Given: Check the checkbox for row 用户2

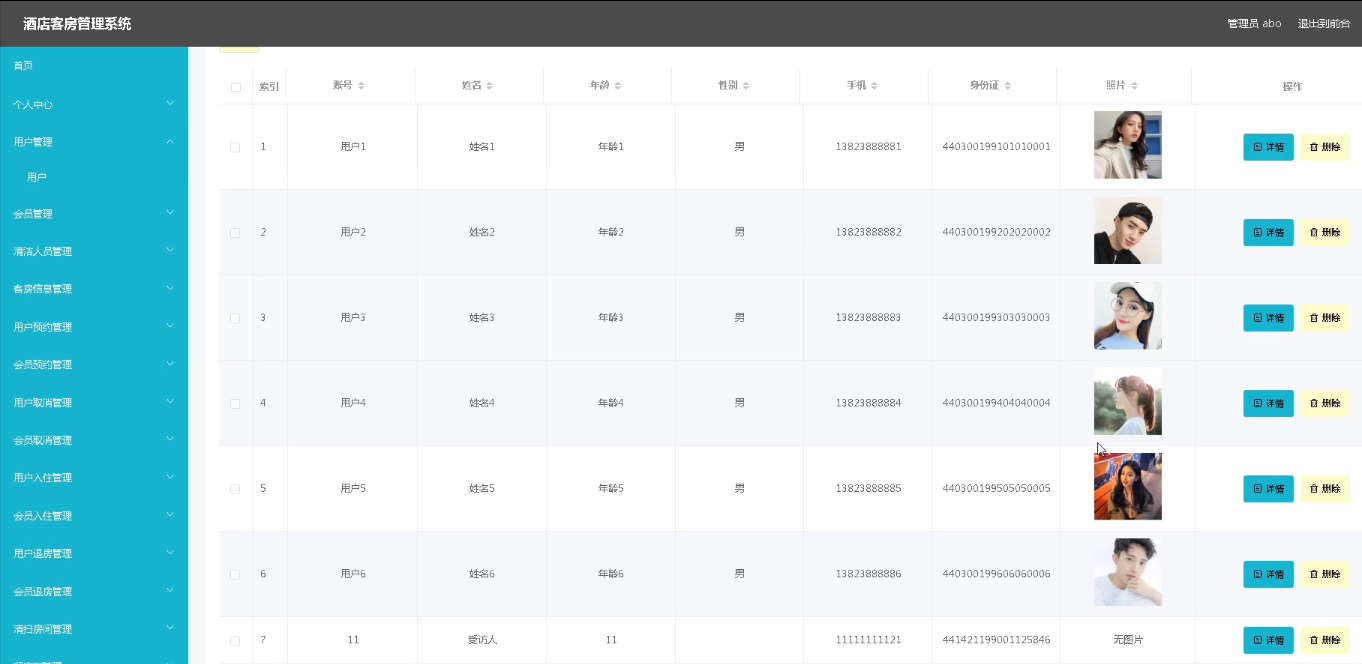Looking at the screenshot, I should pyautogui.click(x=235, y=232).
